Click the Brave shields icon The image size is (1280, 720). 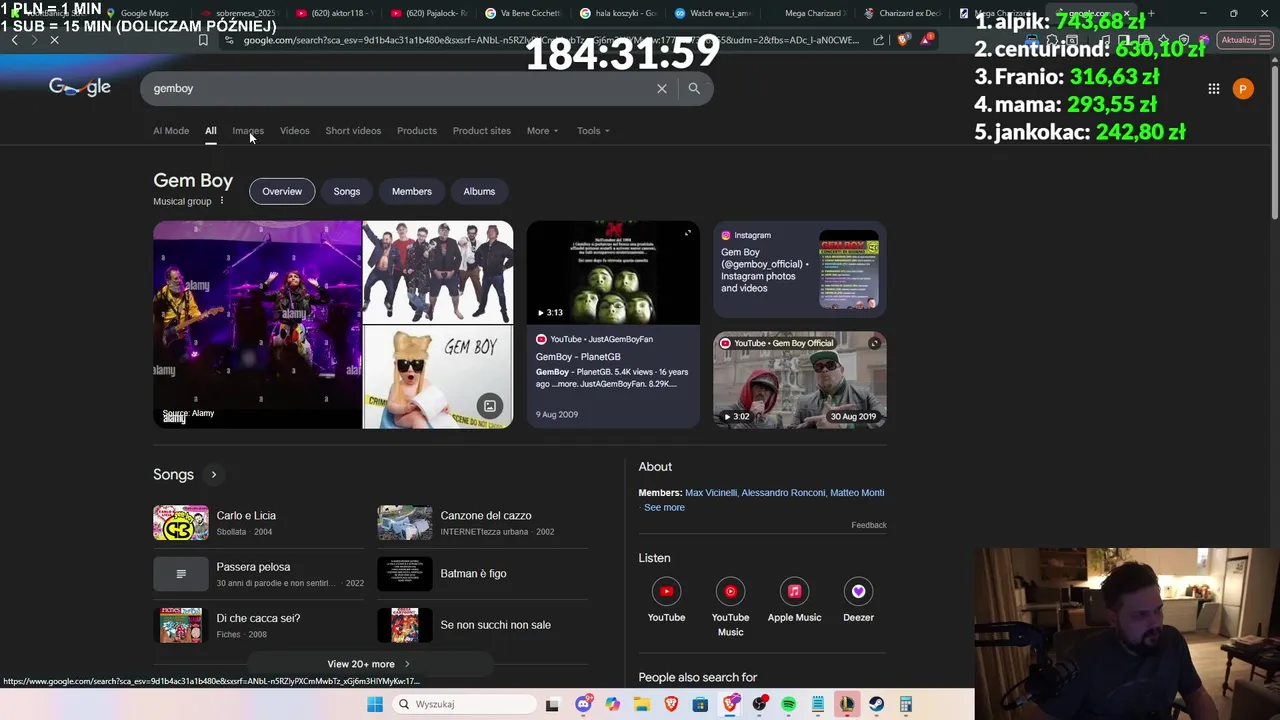coord(903,40)
